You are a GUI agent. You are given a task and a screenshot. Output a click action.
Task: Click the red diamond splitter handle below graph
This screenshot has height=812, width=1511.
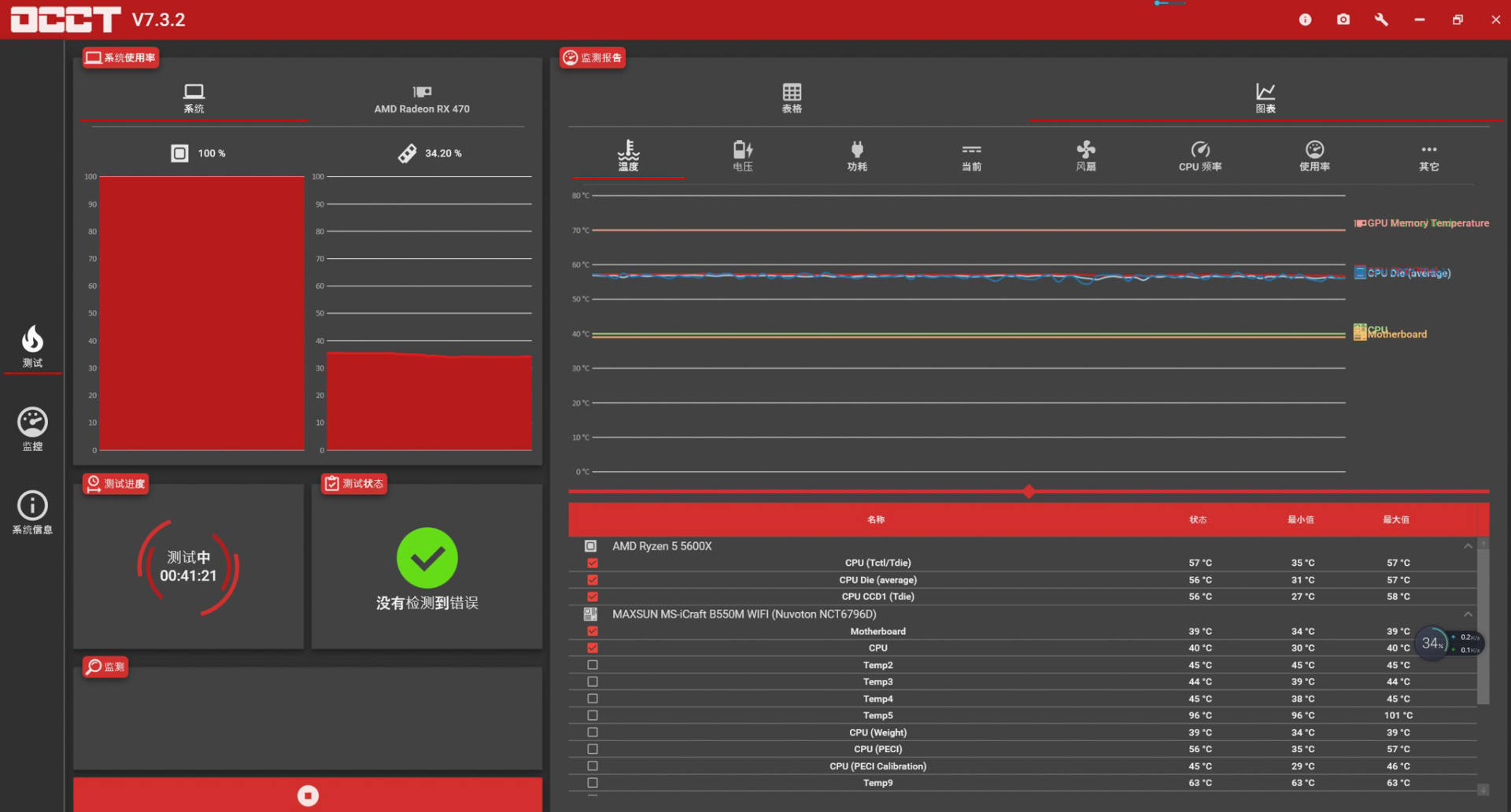click(x=1029, y=492)
